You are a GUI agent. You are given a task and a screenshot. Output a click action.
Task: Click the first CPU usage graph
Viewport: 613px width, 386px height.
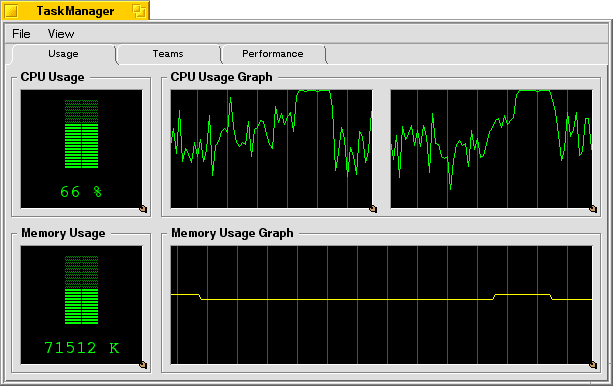[x=271, y=149]
